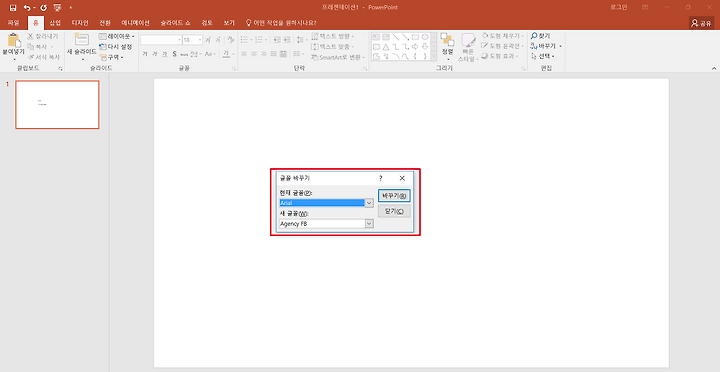The width and height of the screenshot is (720, 372).
Task: Switch to the 보기 (View) tab
Action: pos(229,23)
